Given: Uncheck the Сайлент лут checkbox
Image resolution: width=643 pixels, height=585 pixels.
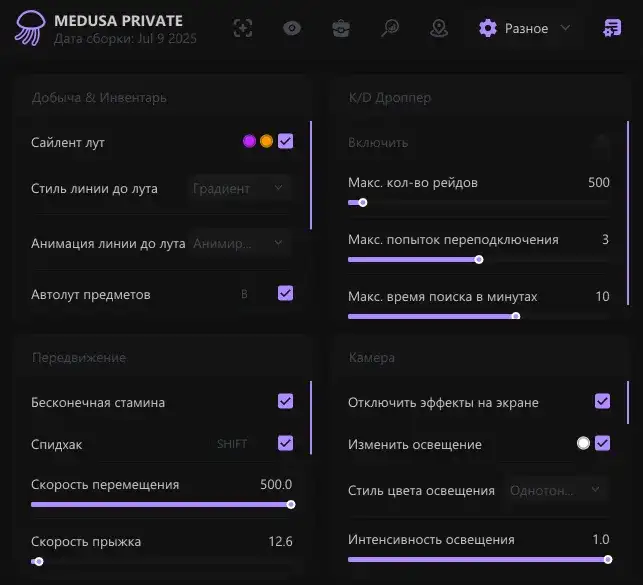Looking at the screenshot, I should tap(286, 142).
